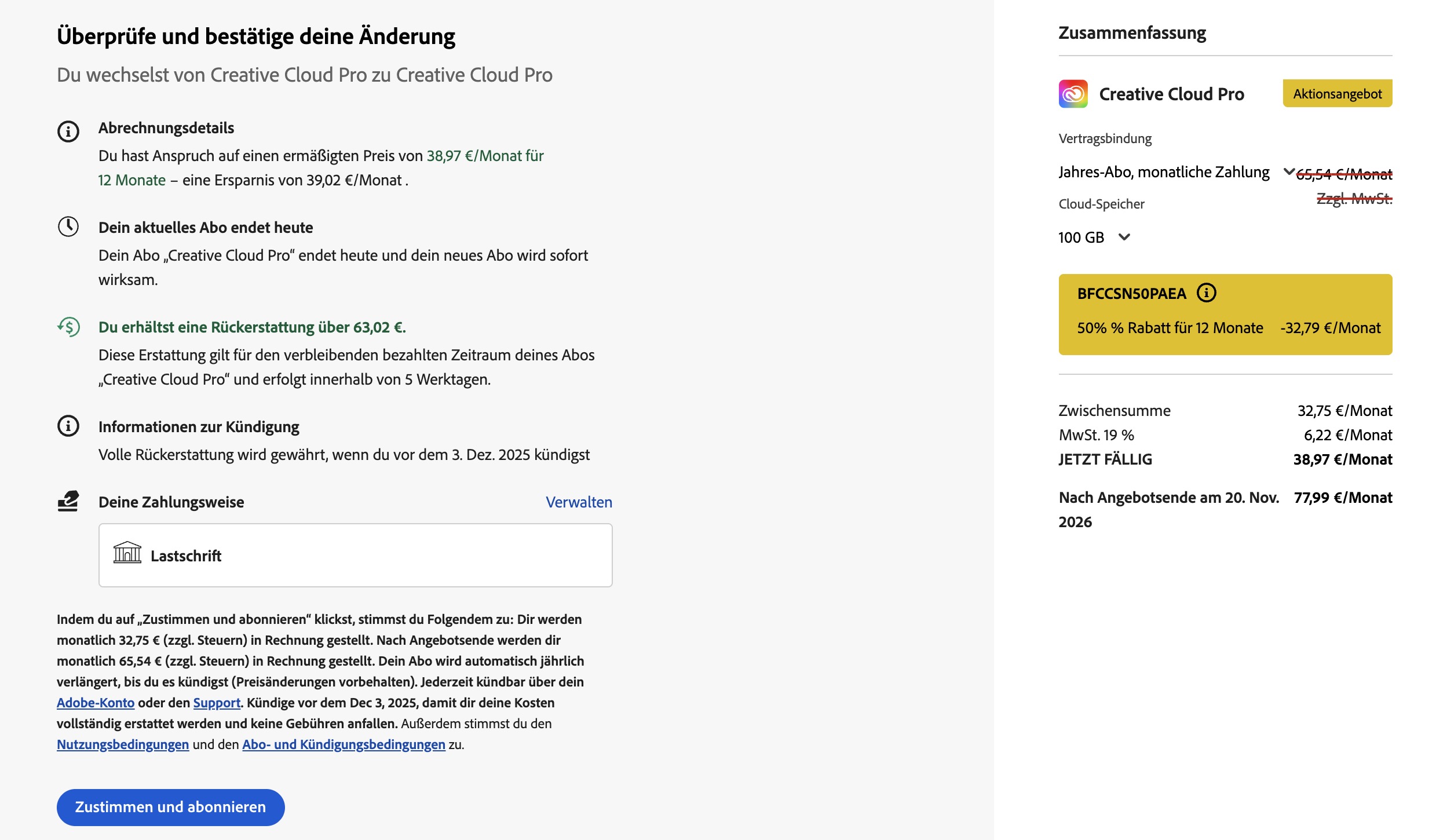Click the clock icon beside 'Dein aktuelles Abo endet heute'

click(68, 227)
